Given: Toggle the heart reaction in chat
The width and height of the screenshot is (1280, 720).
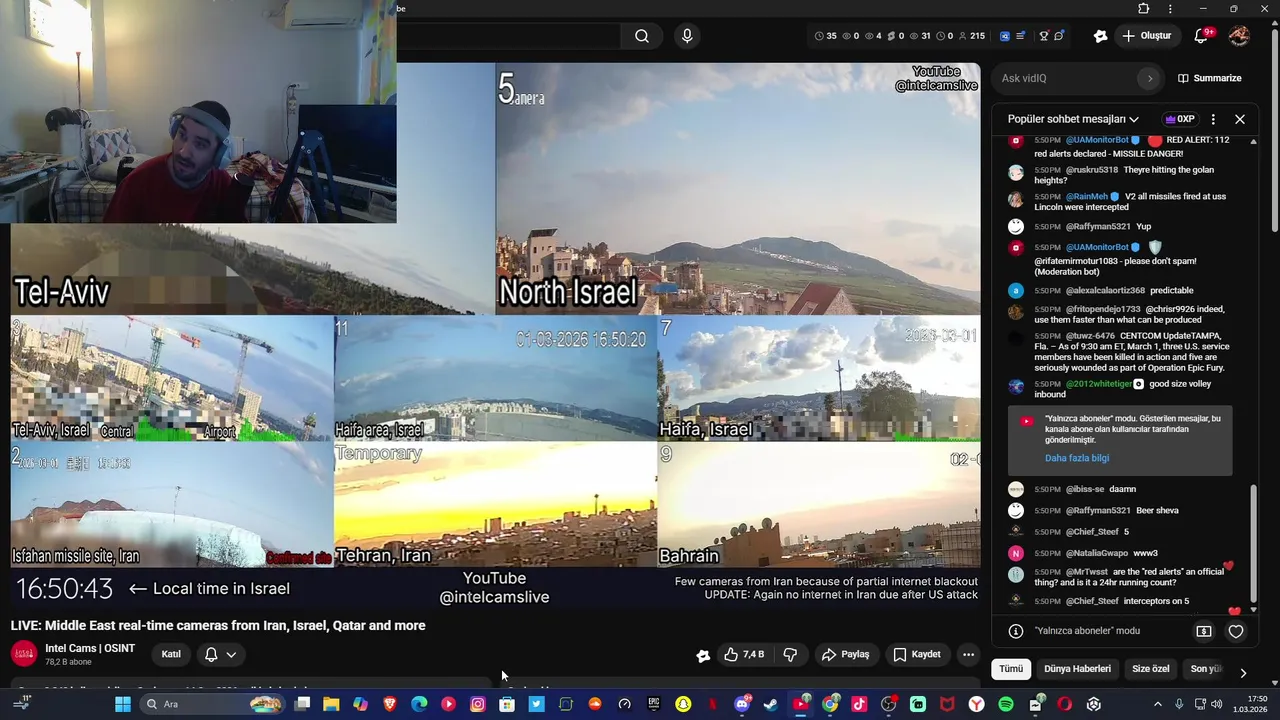Looking at the screenshot, I should click(x=1236, y=631).
